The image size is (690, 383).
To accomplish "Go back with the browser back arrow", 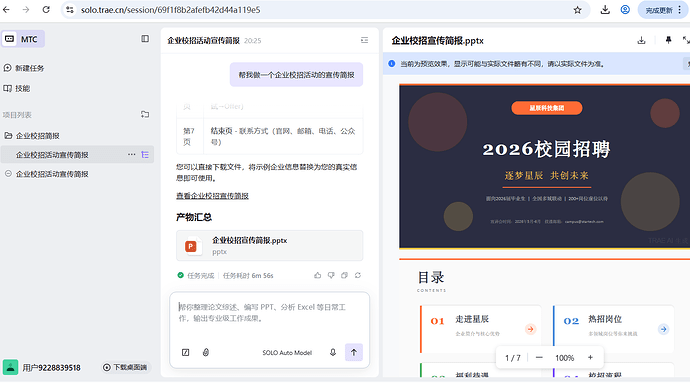I will coord(6,10).
